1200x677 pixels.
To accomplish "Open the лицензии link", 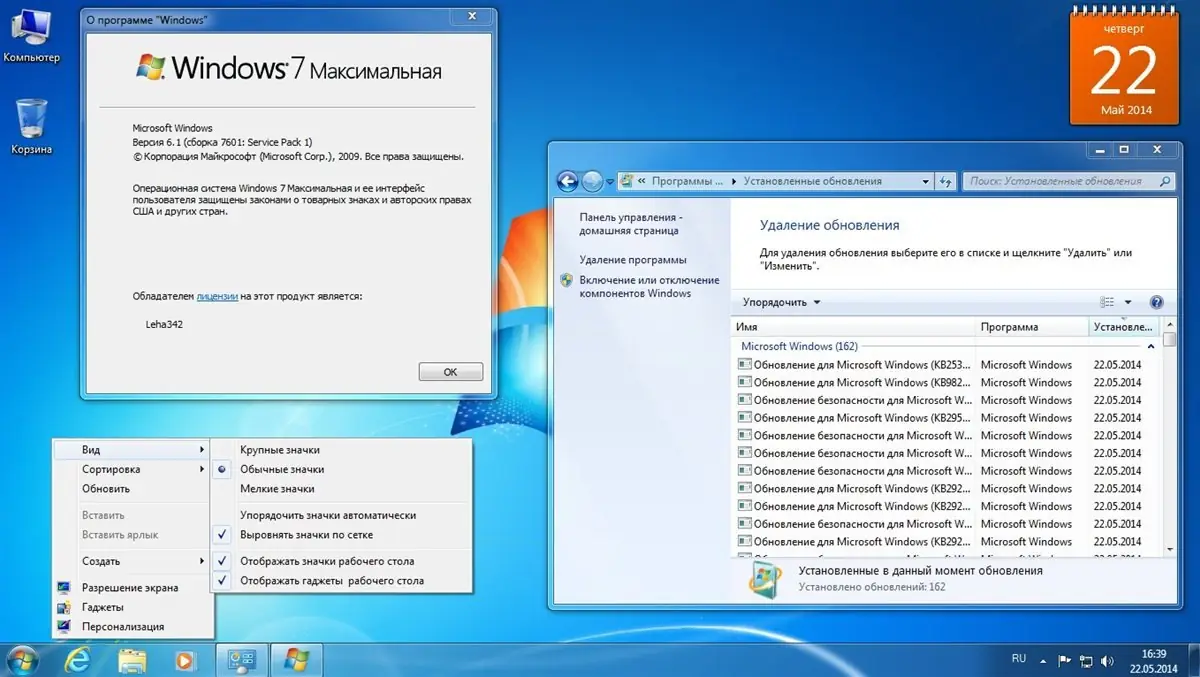I will click(217, 296).
